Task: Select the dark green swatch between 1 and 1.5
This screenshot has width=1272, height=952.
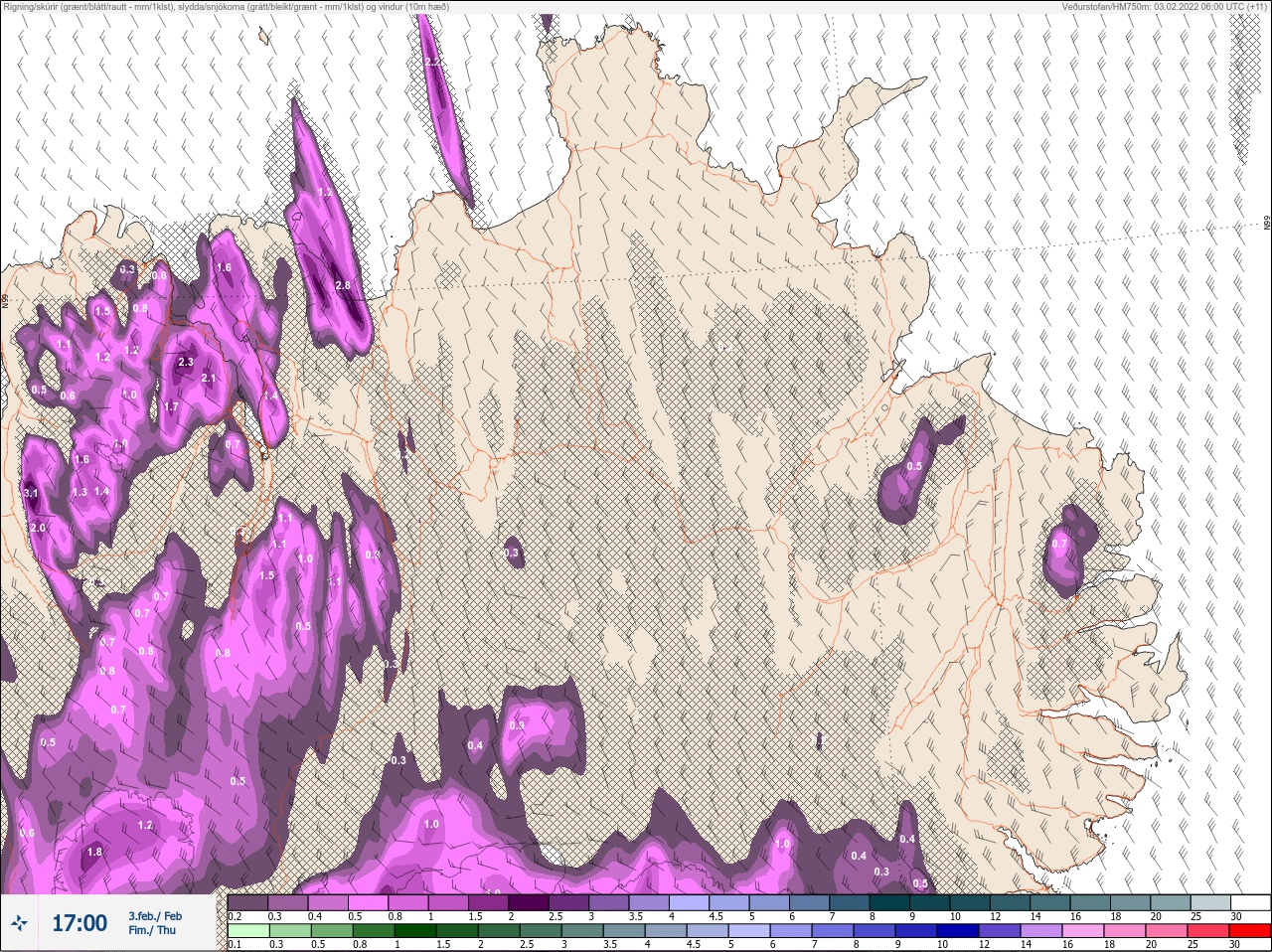Action: [415, 932]
